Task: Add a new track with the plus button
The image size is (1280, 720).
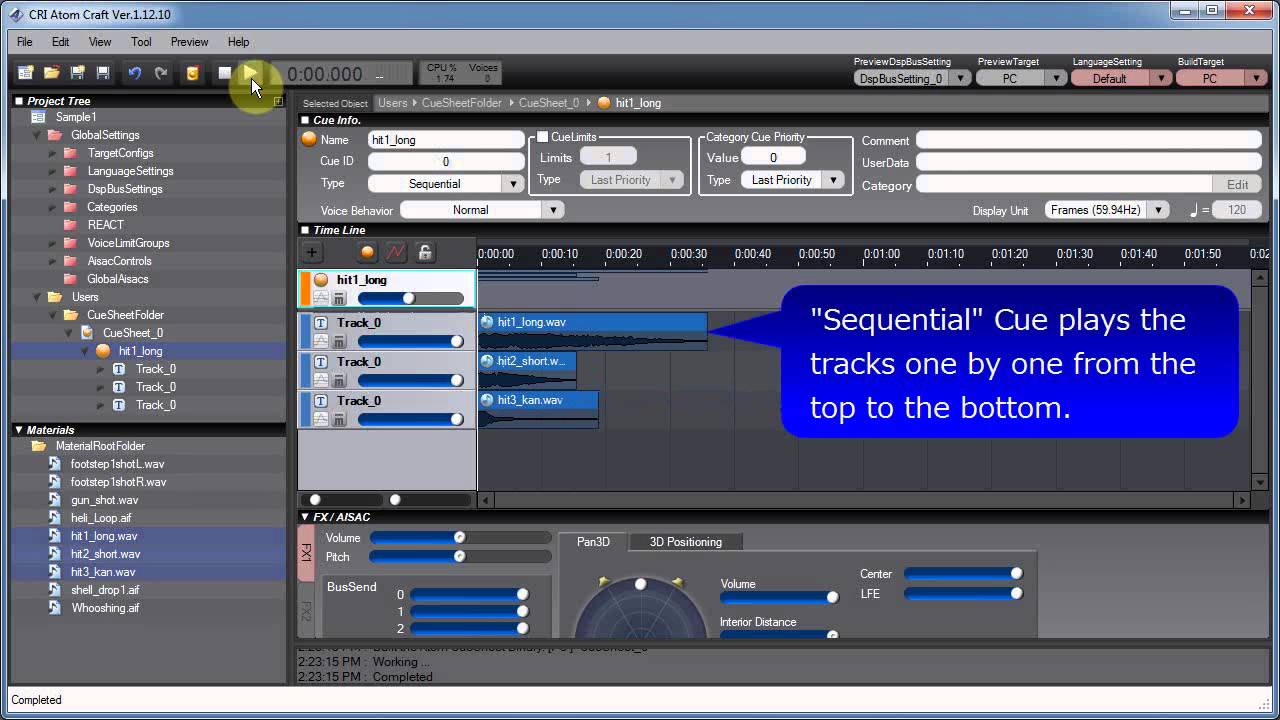Action: click(312, 253)
